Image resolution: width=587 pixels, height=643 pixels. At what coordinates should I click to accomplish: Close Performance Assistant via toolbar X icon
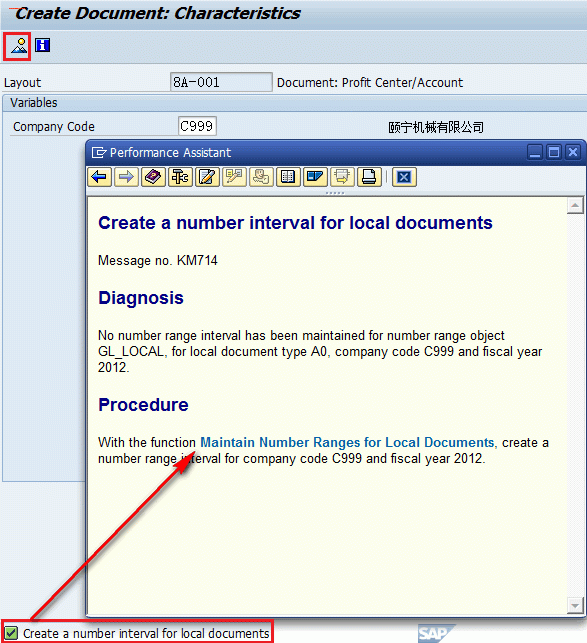pos(404,177)
